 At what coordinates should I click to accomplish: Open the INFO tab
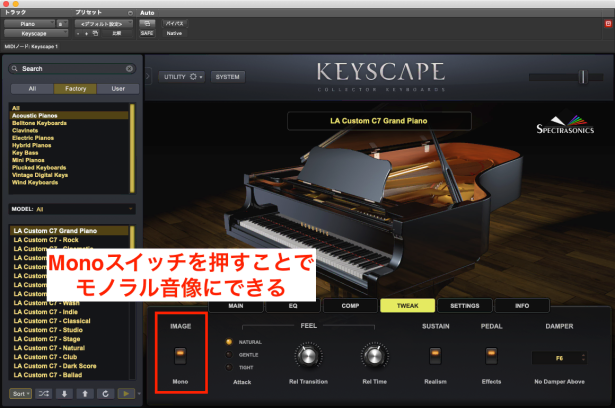coord(522,306)
